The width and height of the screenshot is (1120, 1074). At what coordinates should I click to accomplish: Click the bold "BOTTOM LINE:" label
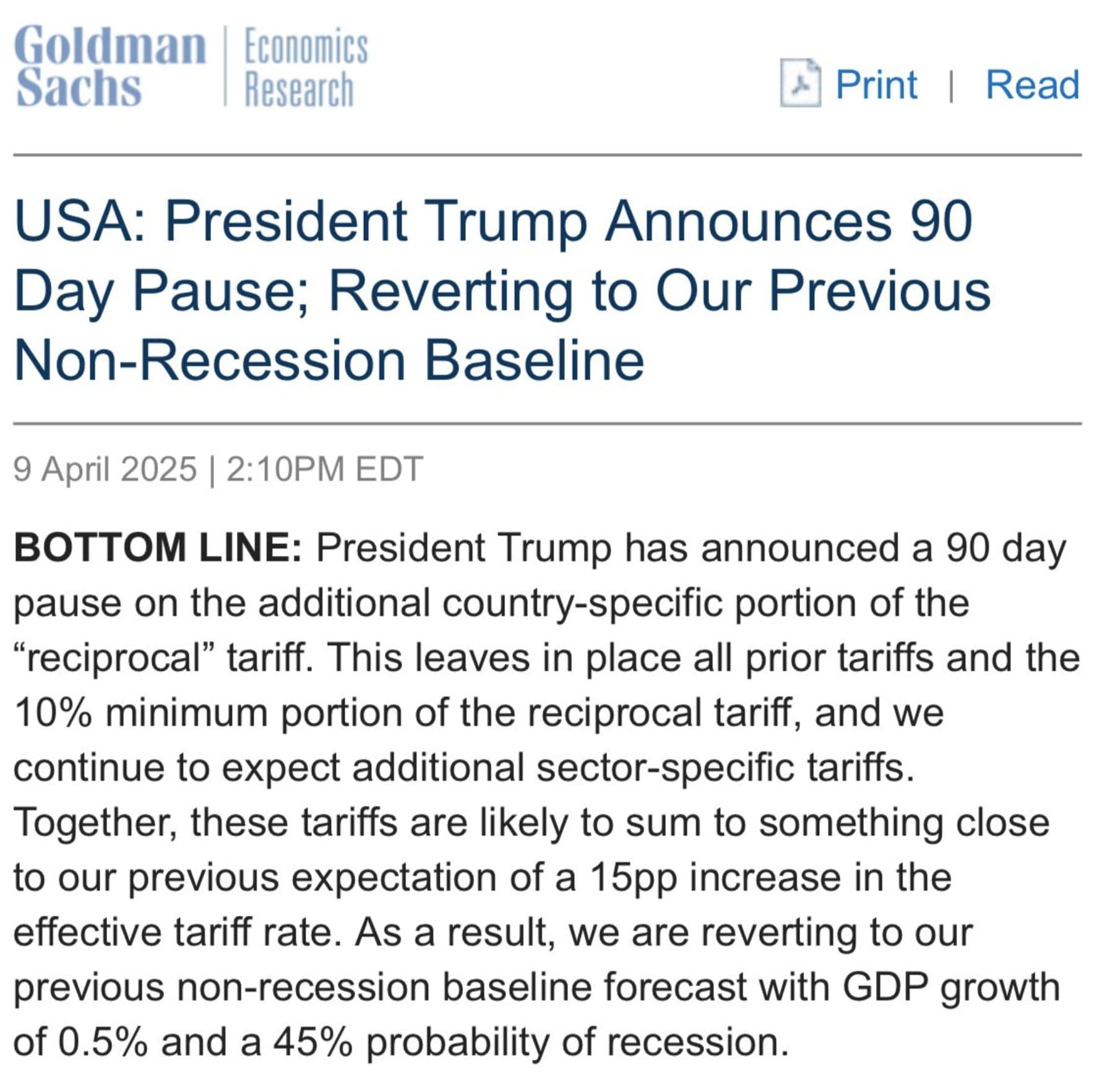pos(158,548)
